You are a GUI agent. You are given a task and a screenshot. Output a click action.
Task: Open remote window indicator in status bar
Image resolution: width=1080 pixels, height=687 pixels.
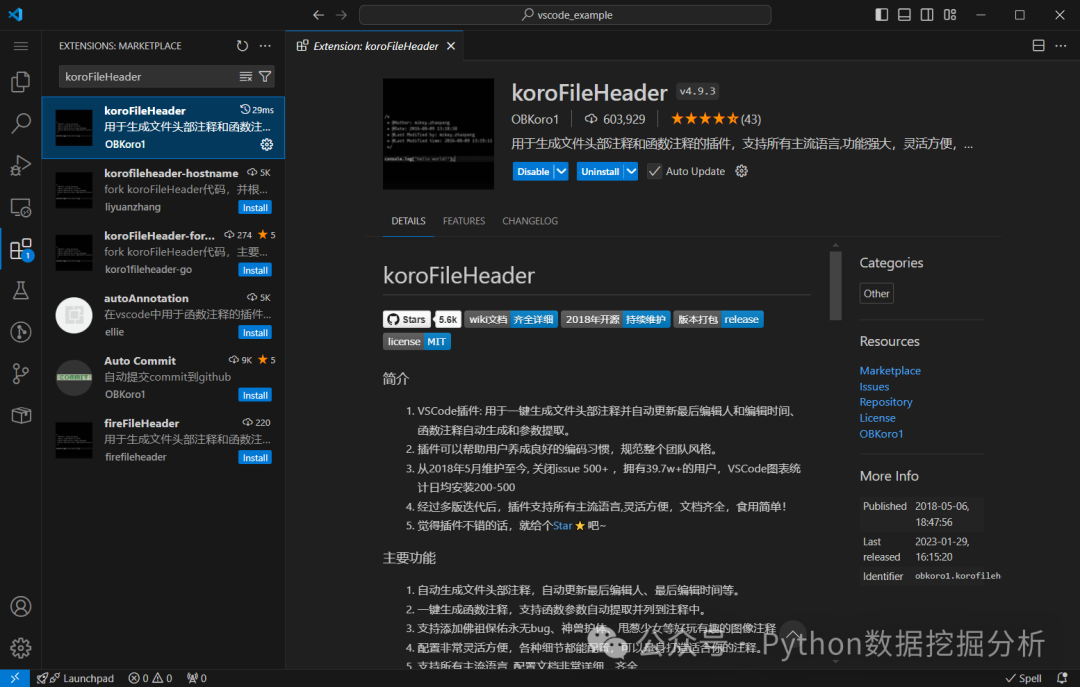pyautogui.click(x=14, y=678)
